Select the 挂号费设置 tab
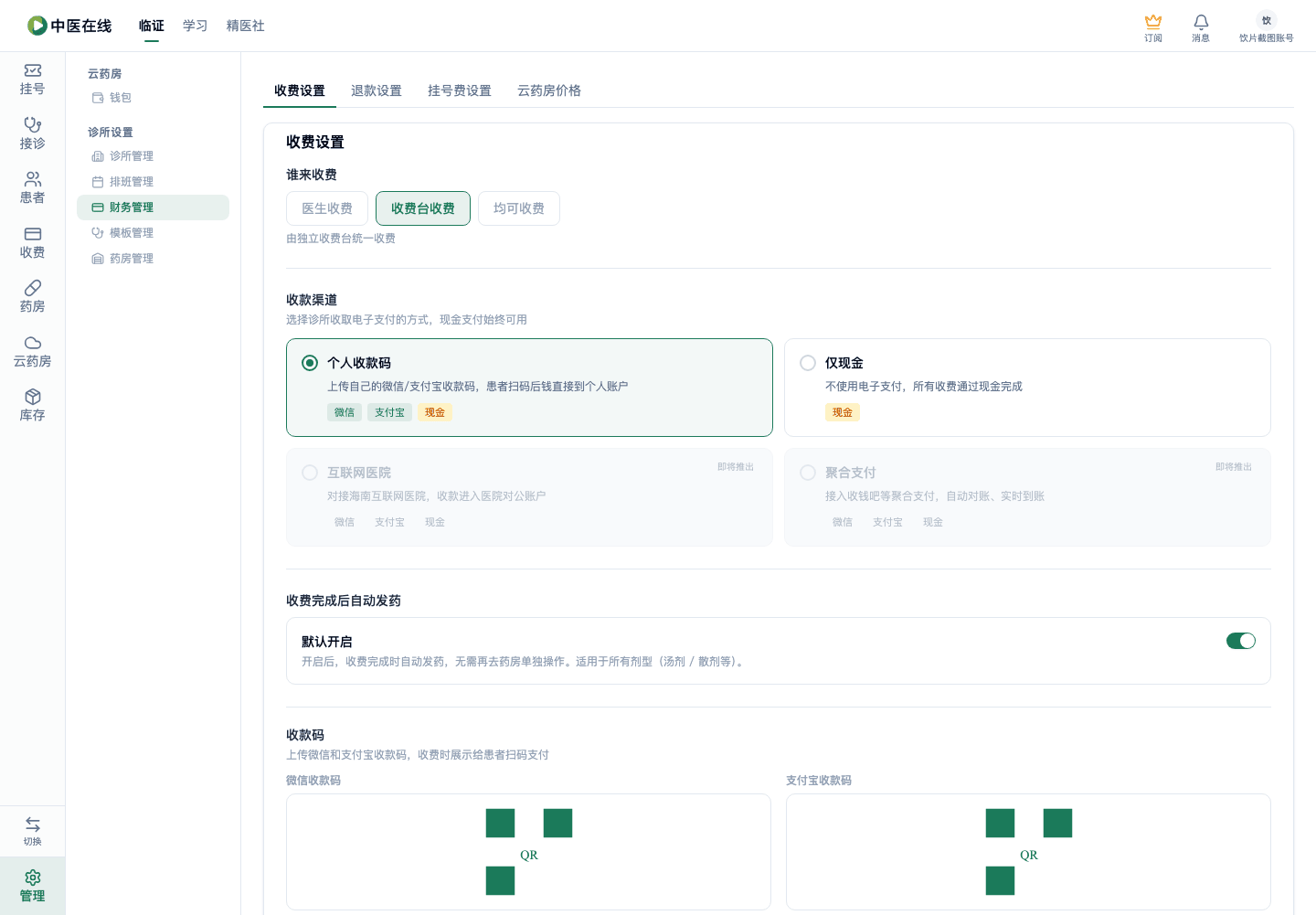 [460, 90]
